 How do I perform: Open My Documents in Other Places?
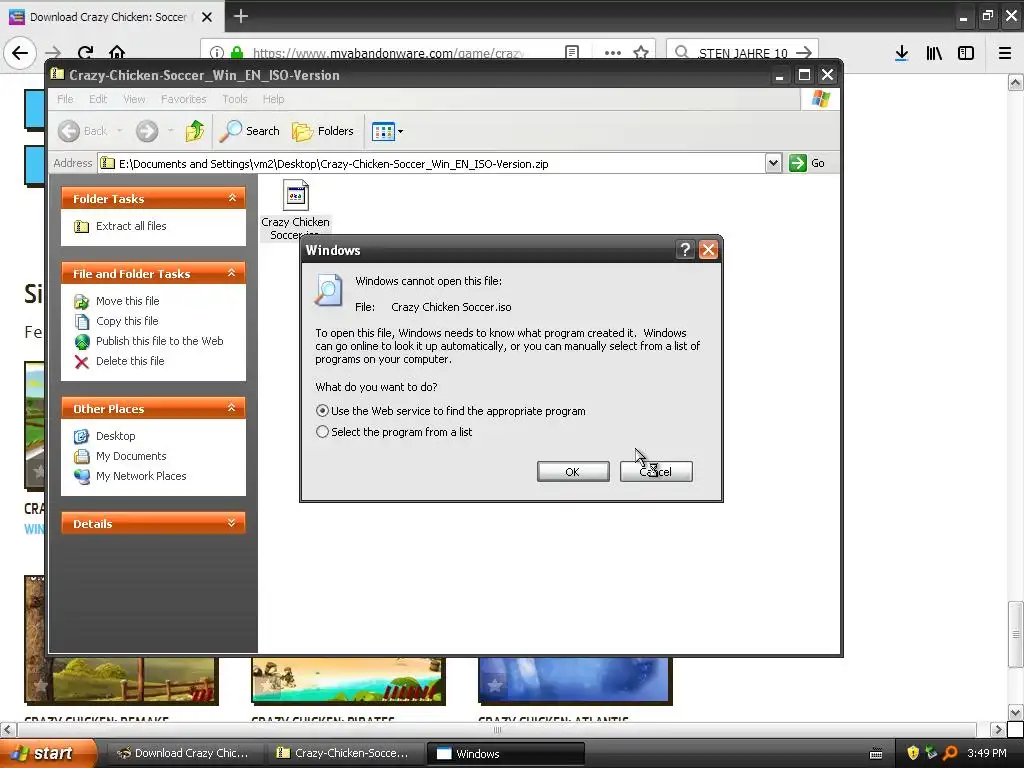point(131,456)
